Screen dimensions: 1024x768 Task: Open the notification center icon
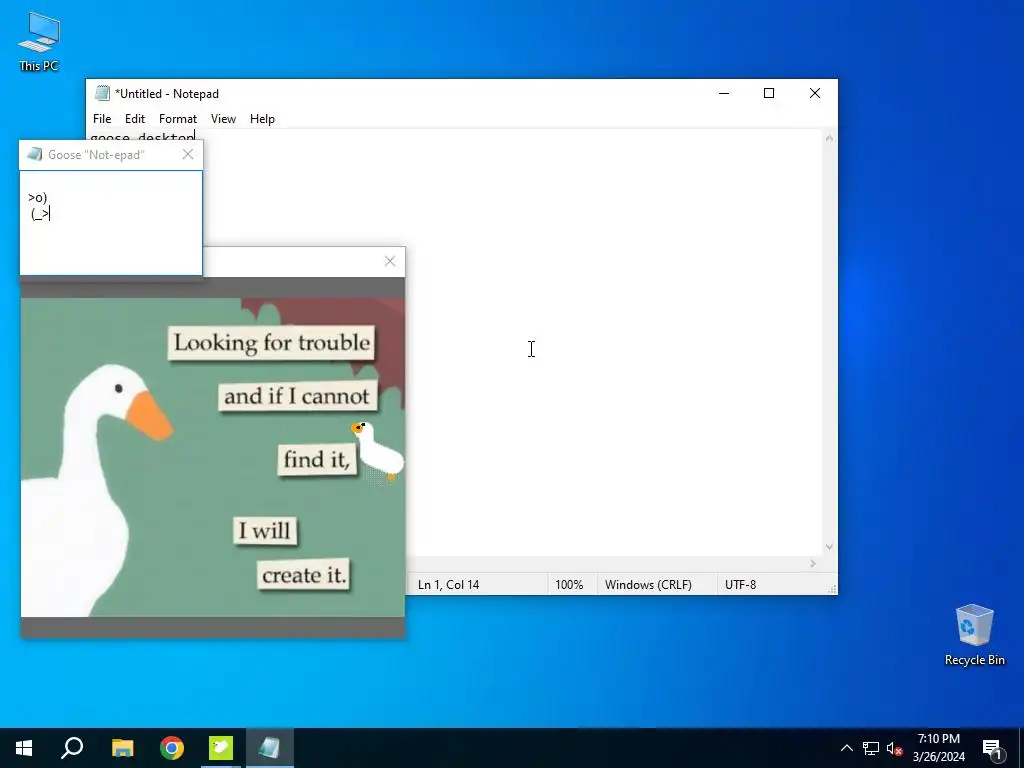(x=992, y=748)
